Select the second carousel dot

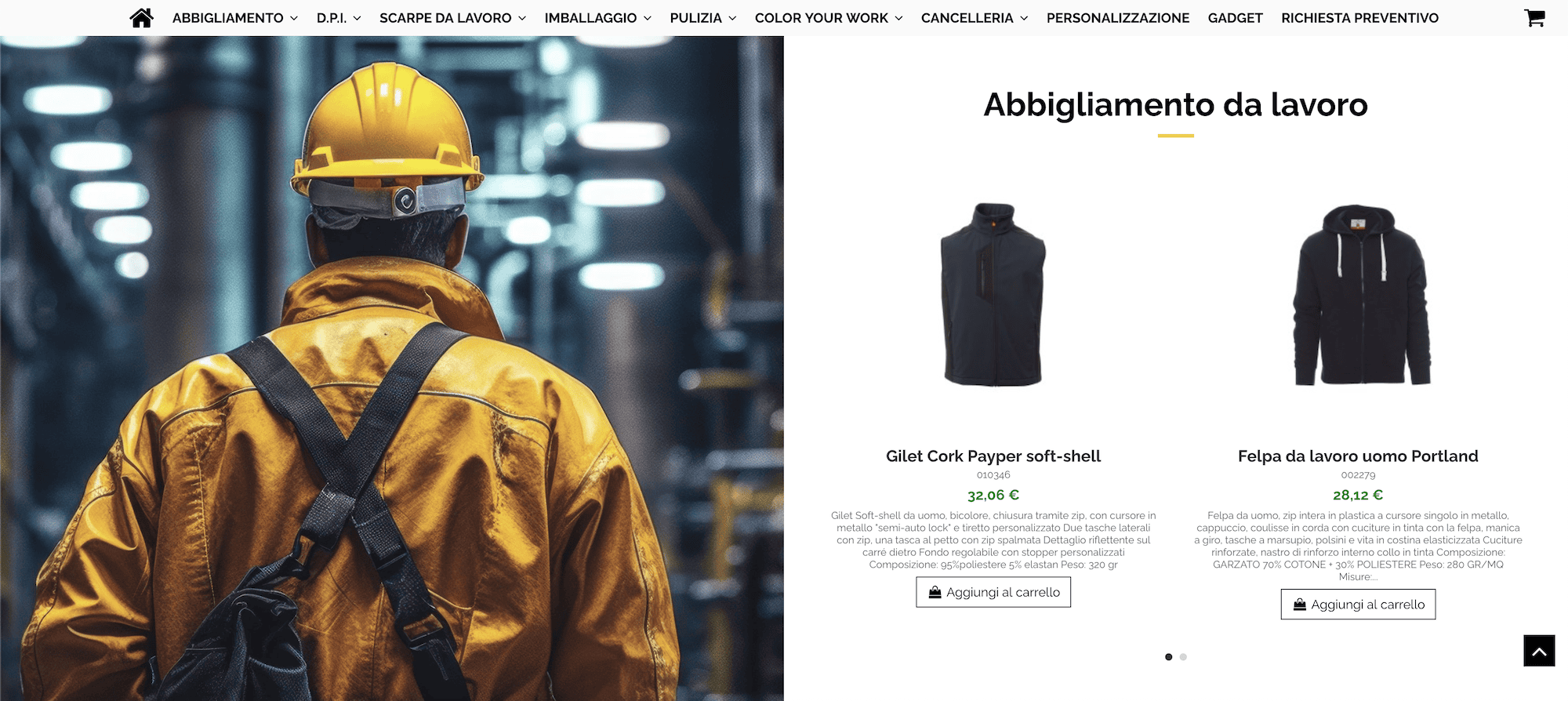1183,657
